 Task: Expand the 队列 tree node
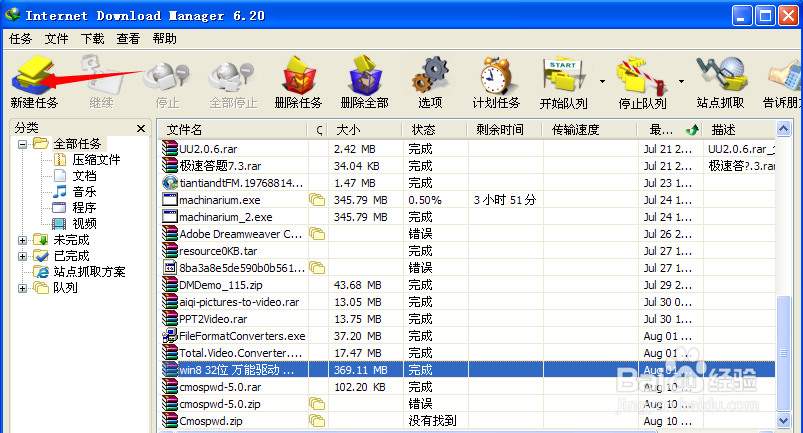coord(22,288)
